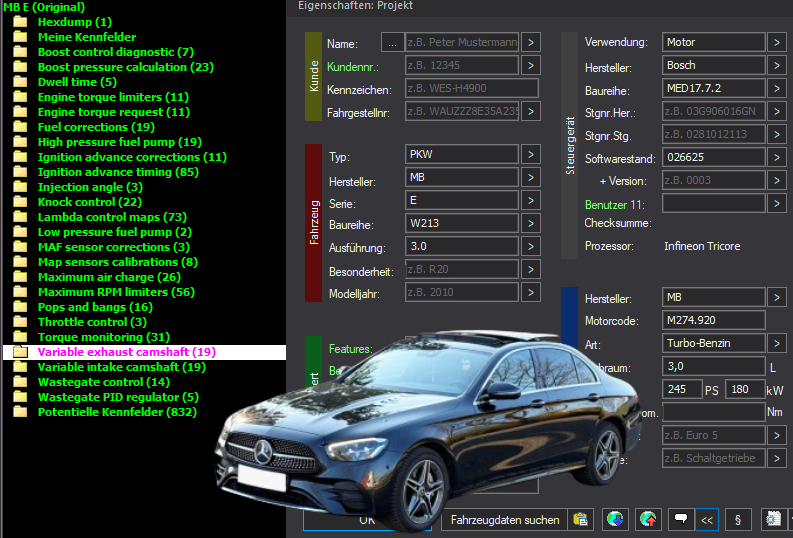
Task: Open the > arrow next to Baureihe W213
Action: (531, 223)
